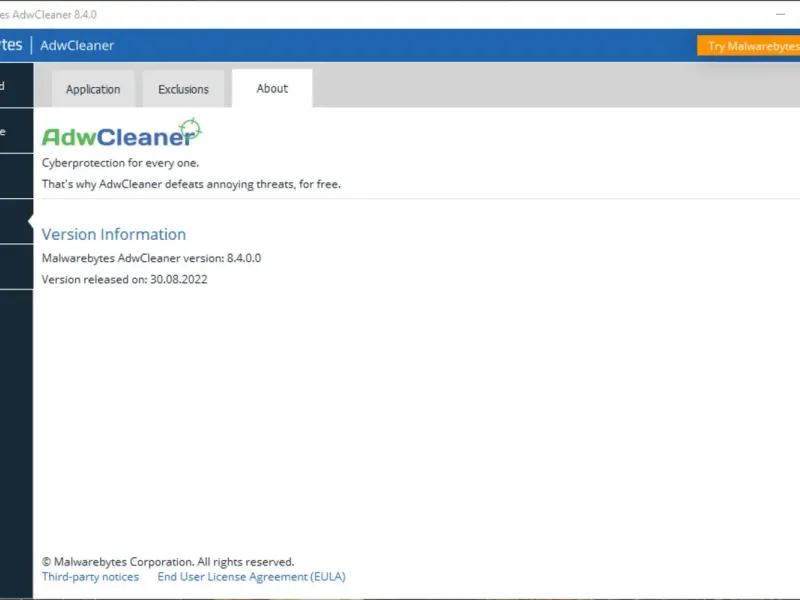
Task: Click 'Malwarebytes AdwCleaner version: 8.4.0.0' text
Action: [152, 258]
